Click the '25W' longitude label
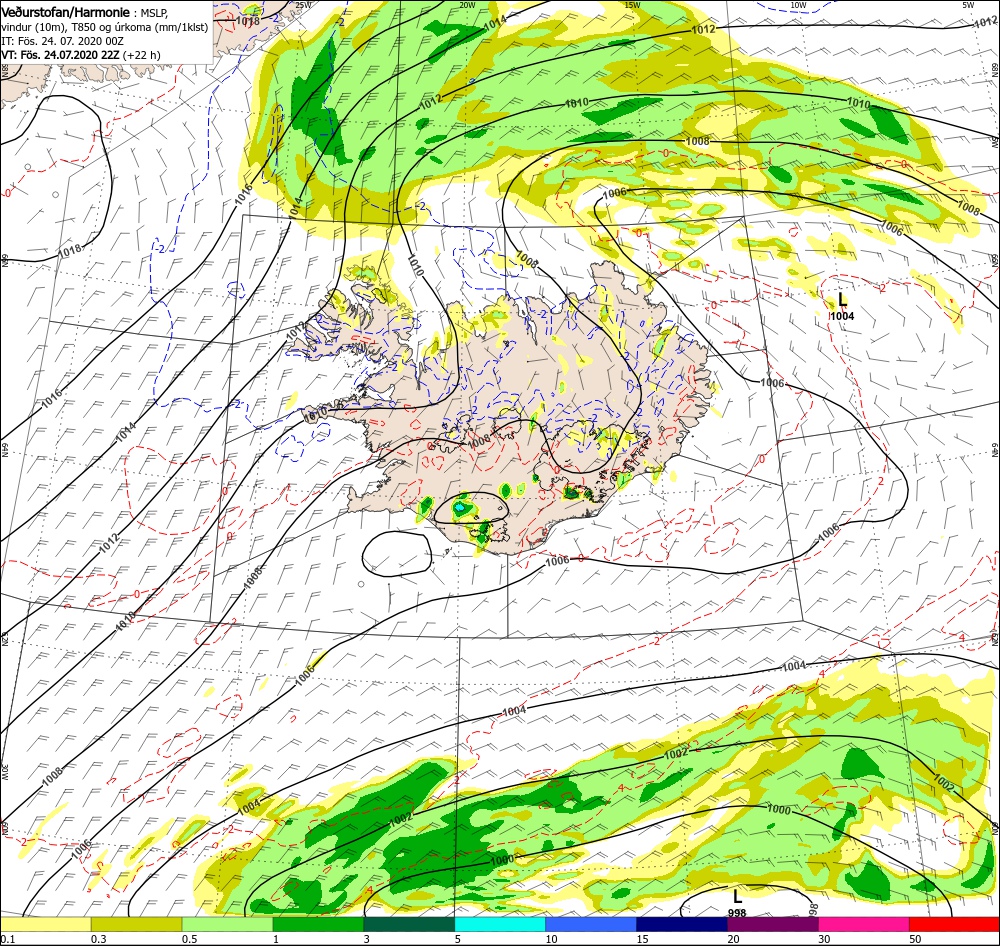This screenshot has height=946, width=1000. [x=304, y=5]
